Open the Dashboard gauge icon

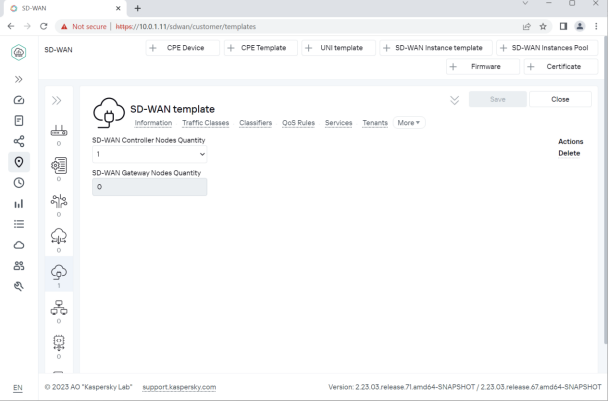pyautogui.click(x=19, y=100)
